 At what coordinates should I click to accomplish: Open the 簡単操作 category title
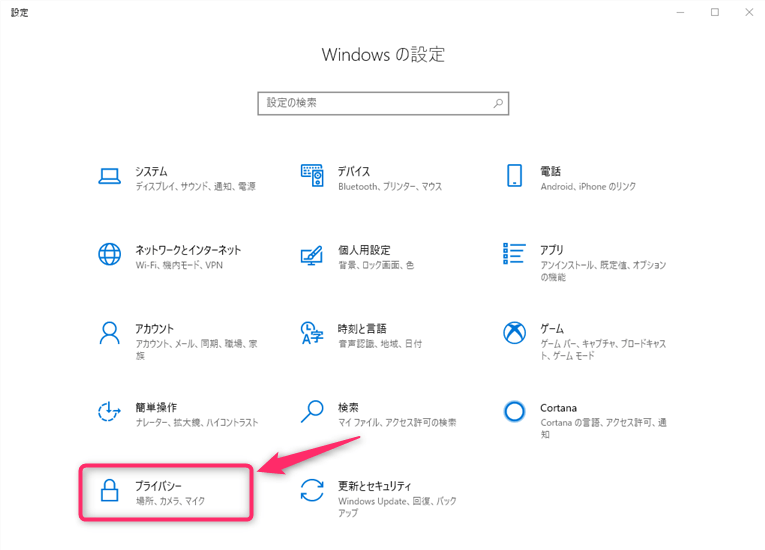[156, 407]
